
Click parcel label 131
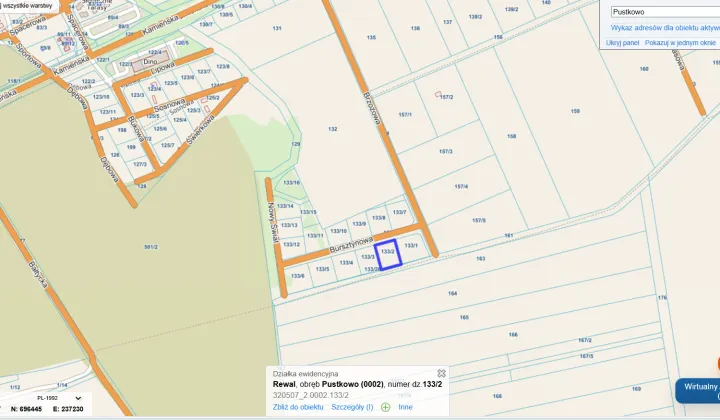click(277, 28)
